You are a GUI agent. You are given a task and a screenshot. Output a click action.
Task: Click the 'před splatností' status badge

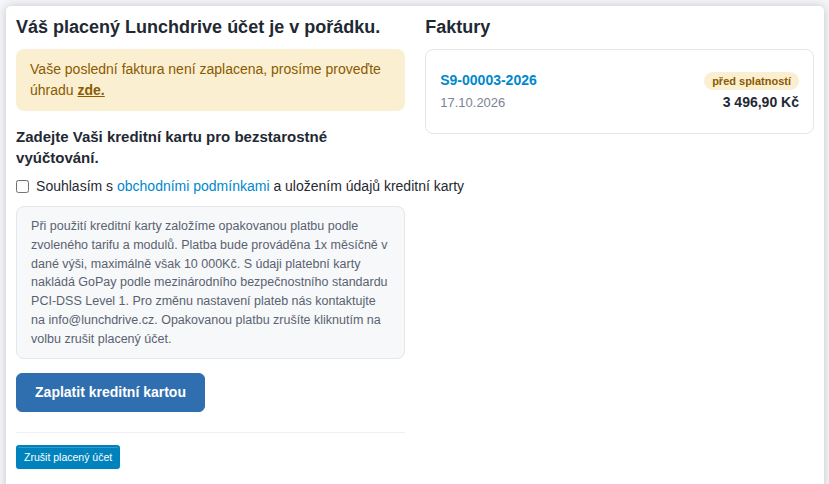751,81
